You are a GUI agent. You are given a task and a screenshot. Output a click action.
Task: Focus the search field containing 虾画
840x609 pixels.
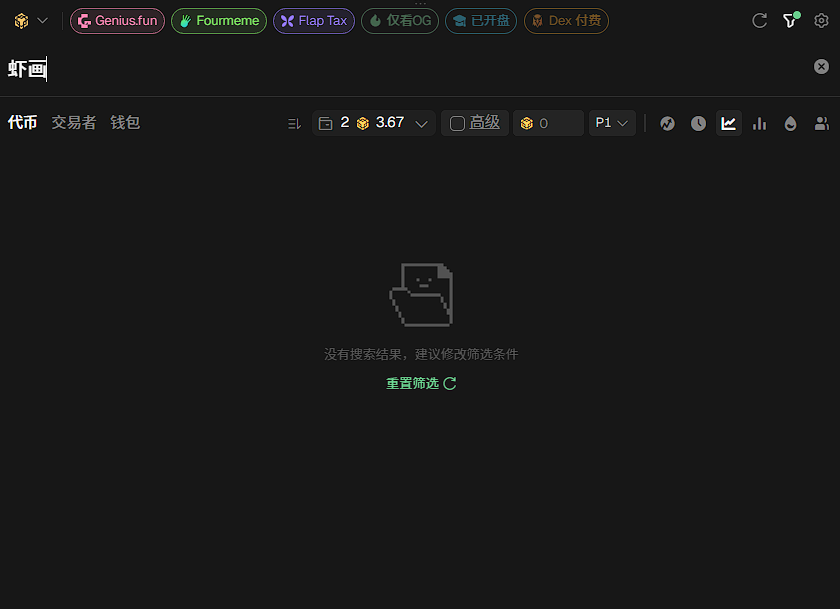407,69
